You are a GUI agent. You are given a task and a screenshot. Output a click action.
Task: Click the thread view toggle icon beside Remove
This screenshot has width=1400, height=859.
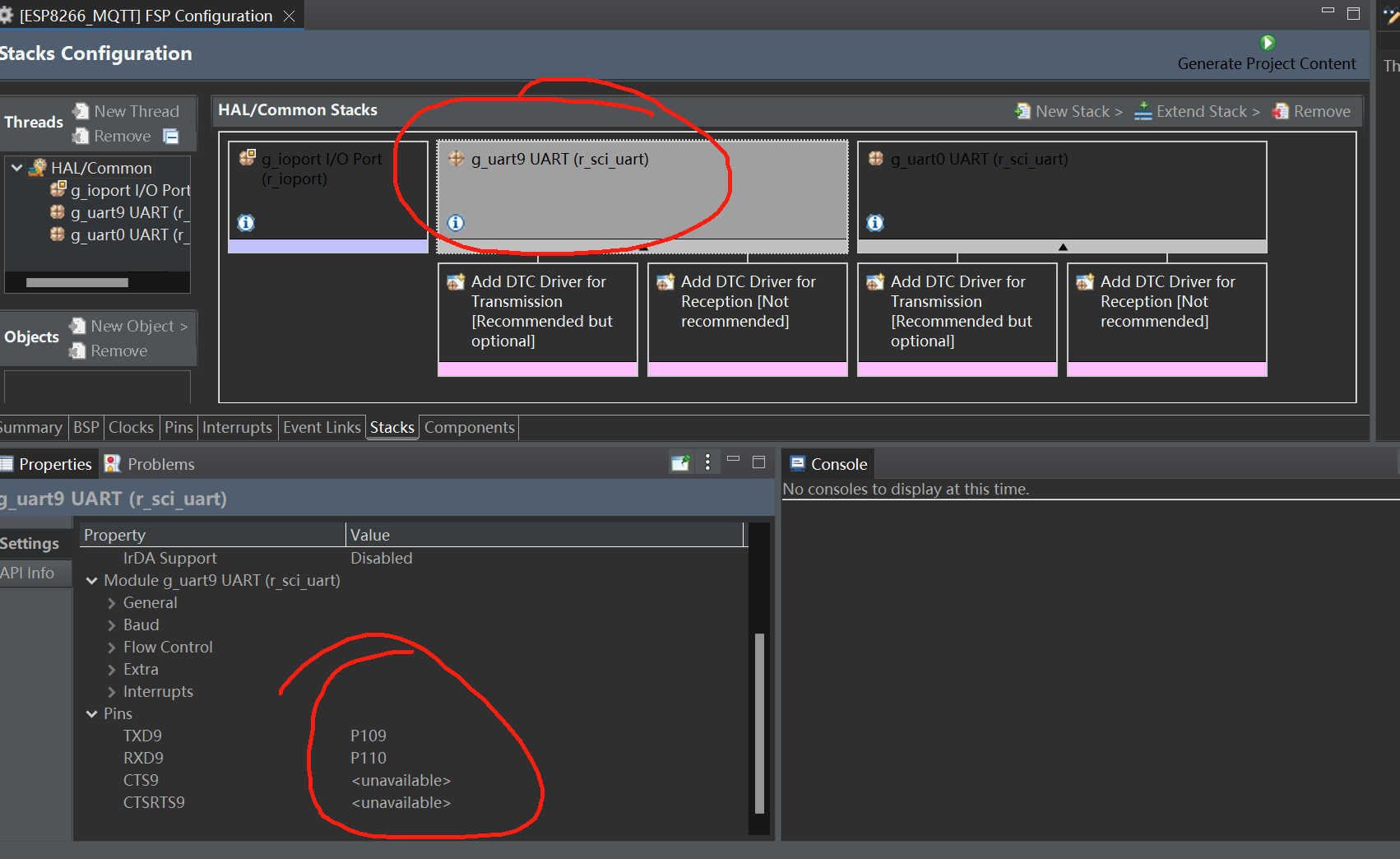tap(171, 137)
